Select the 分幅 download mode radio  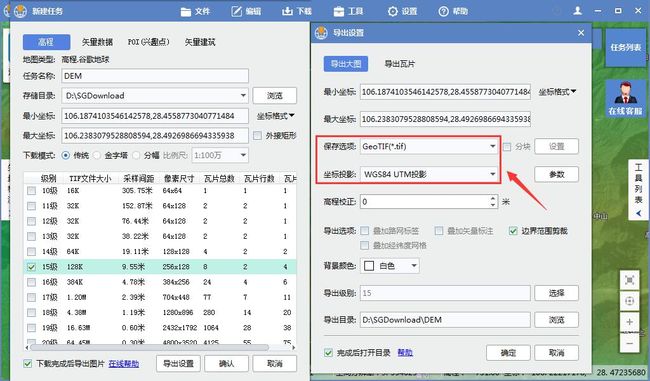click(x=136, y=155)
